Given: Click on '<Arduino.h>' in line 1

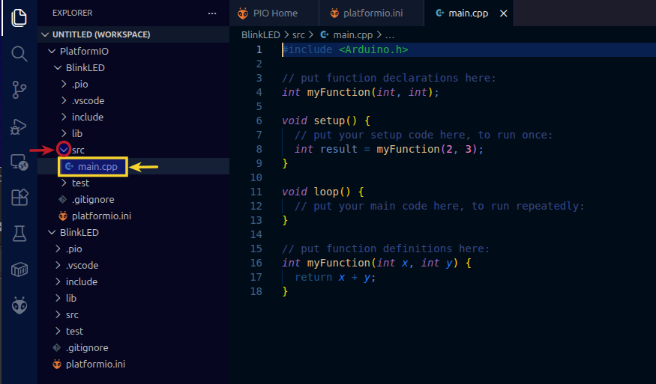Looking at the screenshot, I should pos(373,49).
